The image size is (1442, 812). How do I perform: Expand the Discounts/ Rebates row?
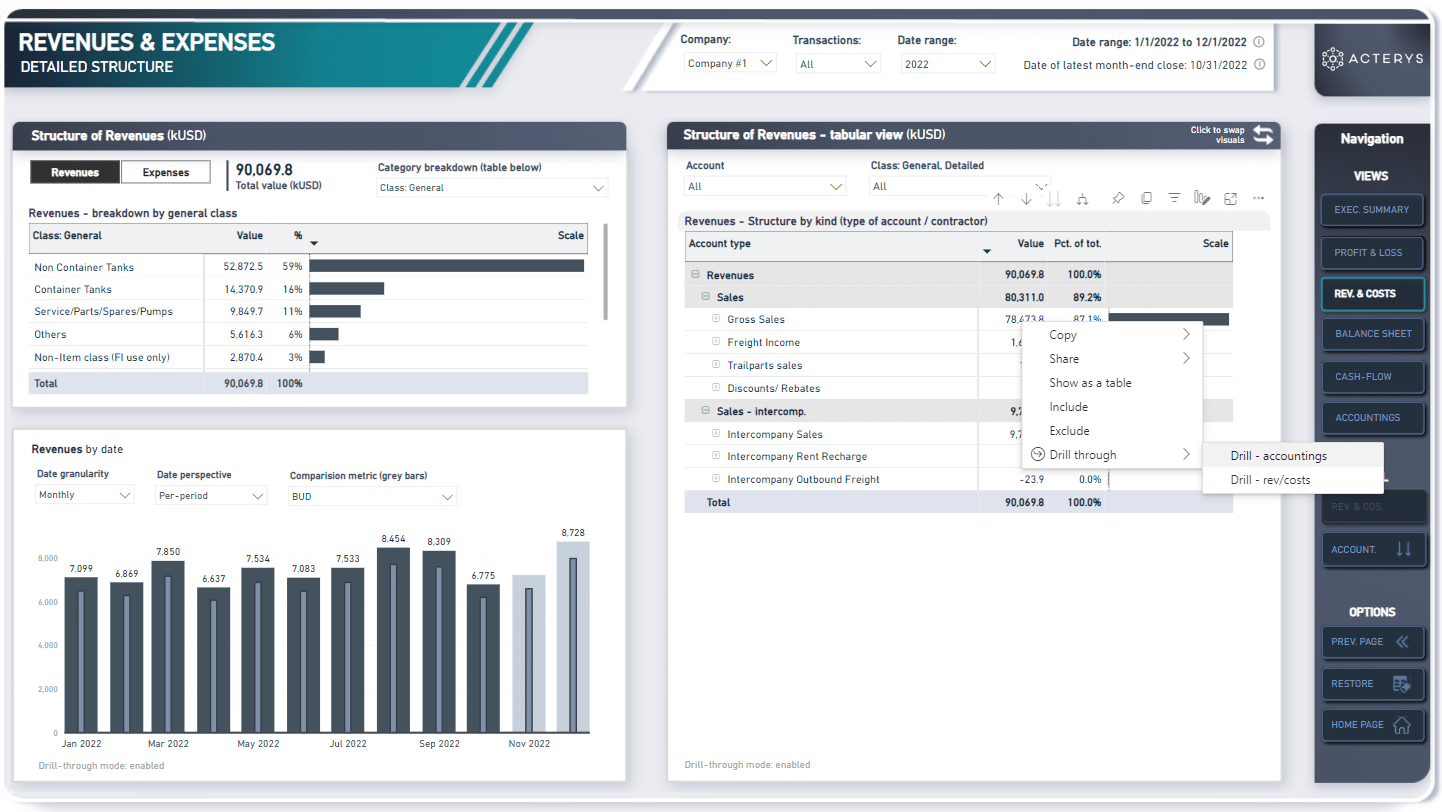click(716, 388)
